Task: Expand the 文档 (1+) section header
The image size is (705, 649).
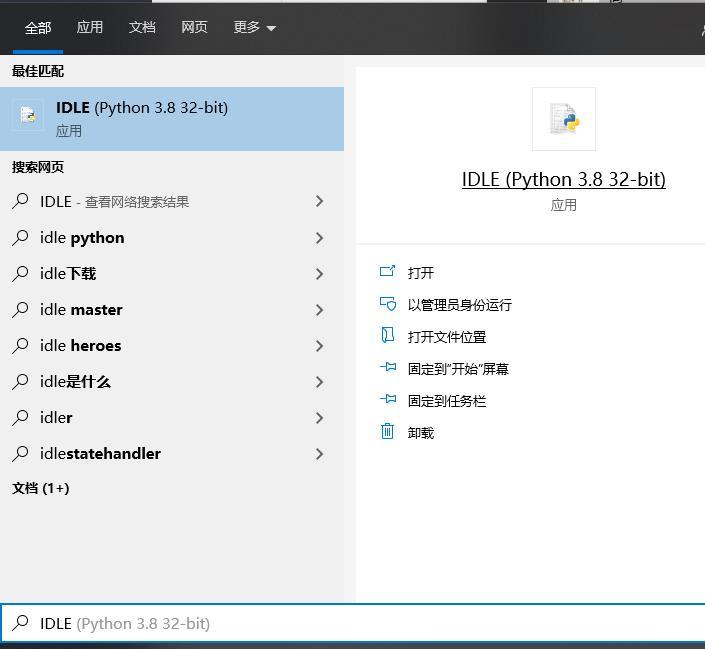Action: pos(40,488)
